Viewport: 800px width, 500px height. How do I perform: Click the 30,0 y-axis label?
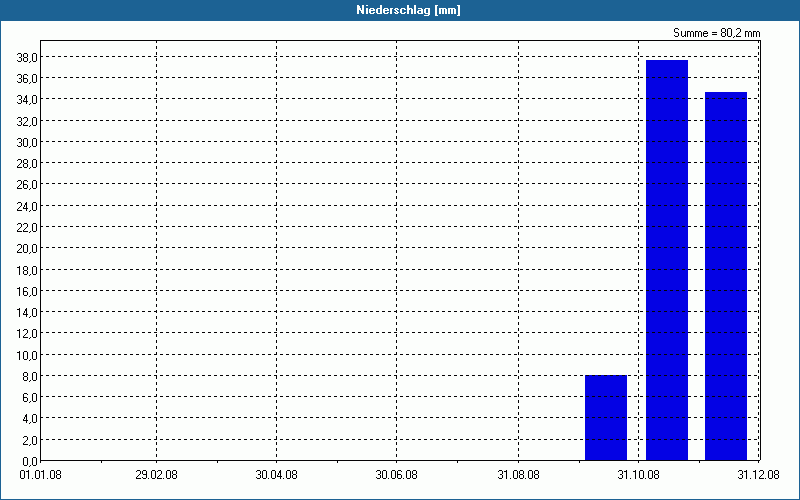pyautogui.click(x=27, y=142)
